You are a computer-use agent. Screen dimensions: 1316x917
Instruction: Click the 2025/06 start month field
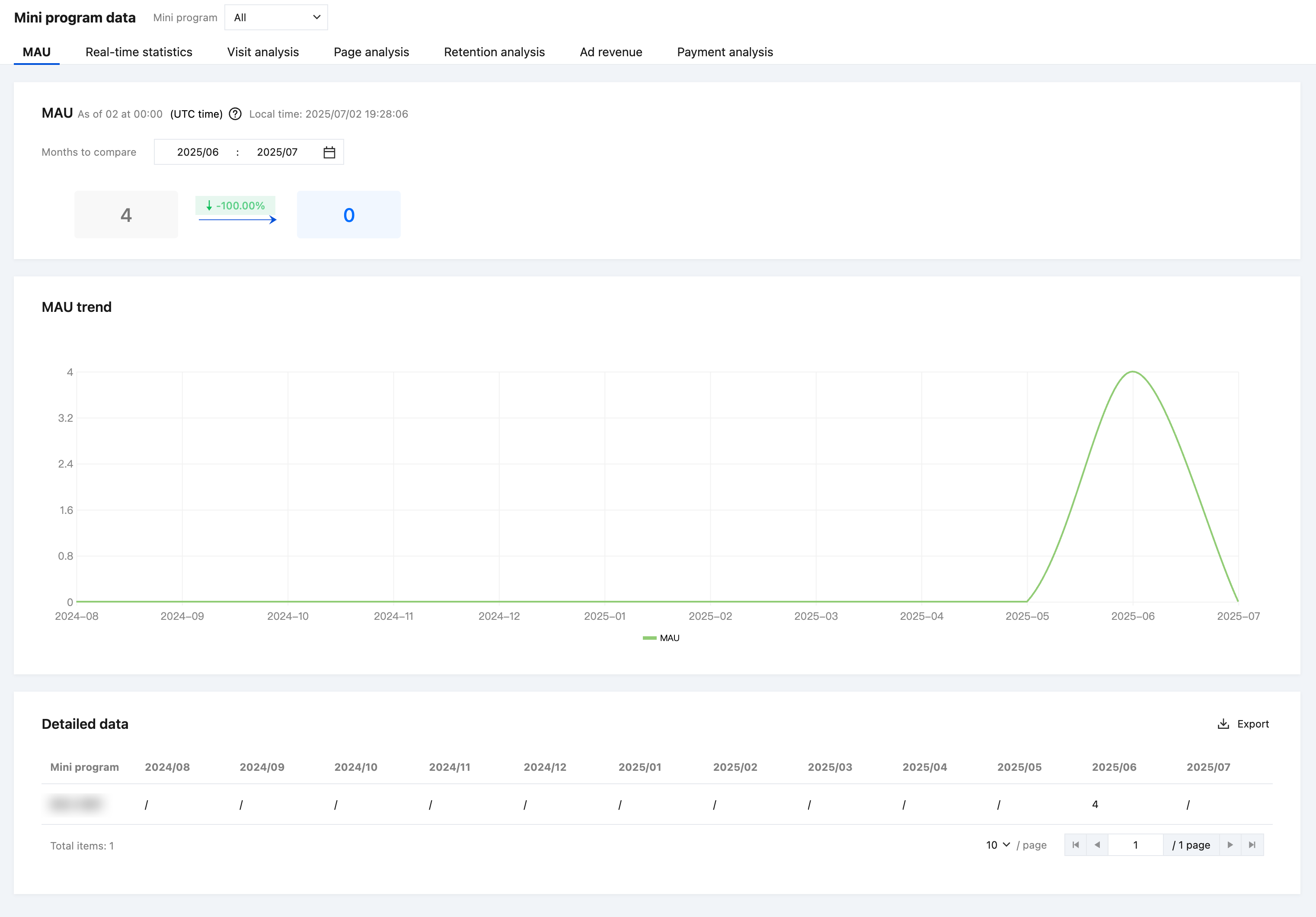[x=198, y=152]
